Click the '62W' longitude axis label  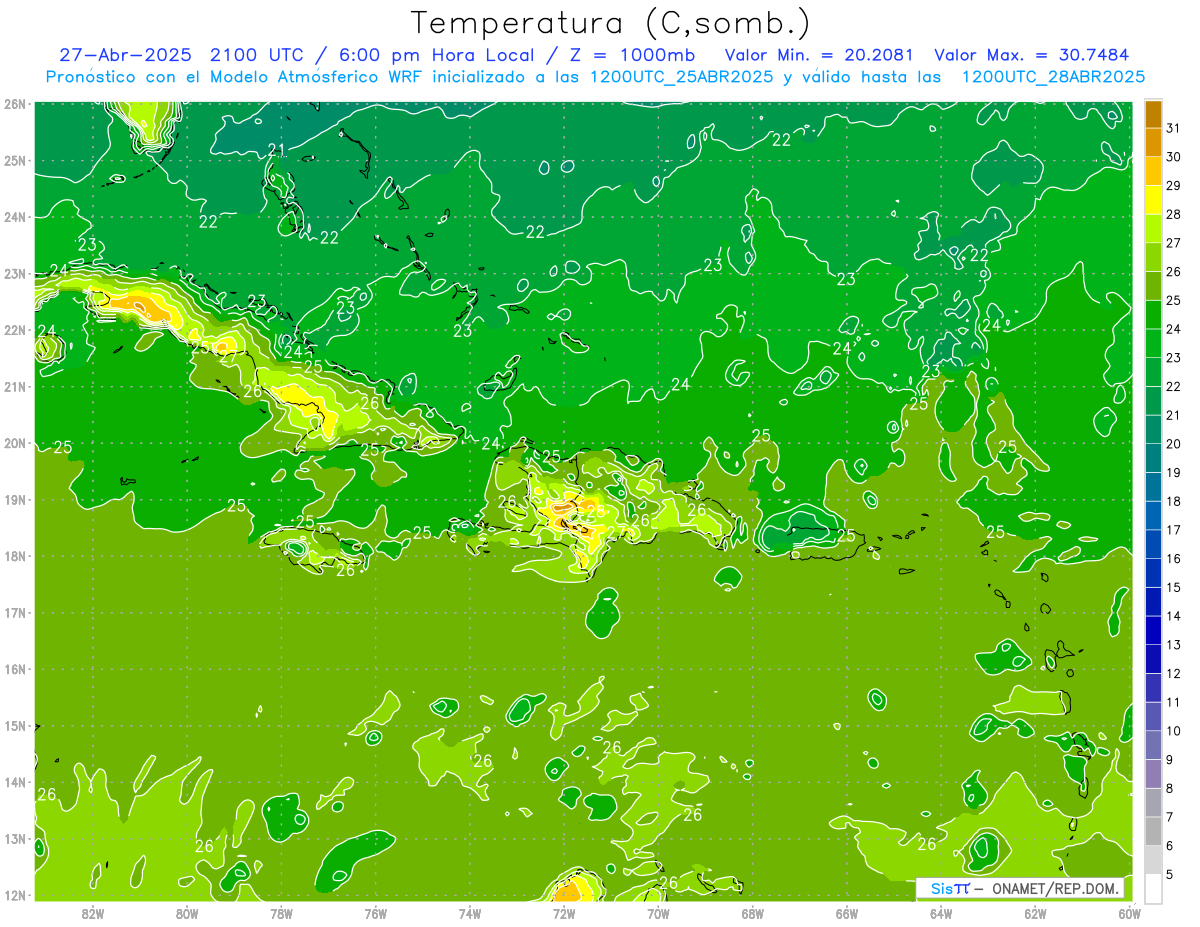pyautogui.click(x=1034, y=913)
